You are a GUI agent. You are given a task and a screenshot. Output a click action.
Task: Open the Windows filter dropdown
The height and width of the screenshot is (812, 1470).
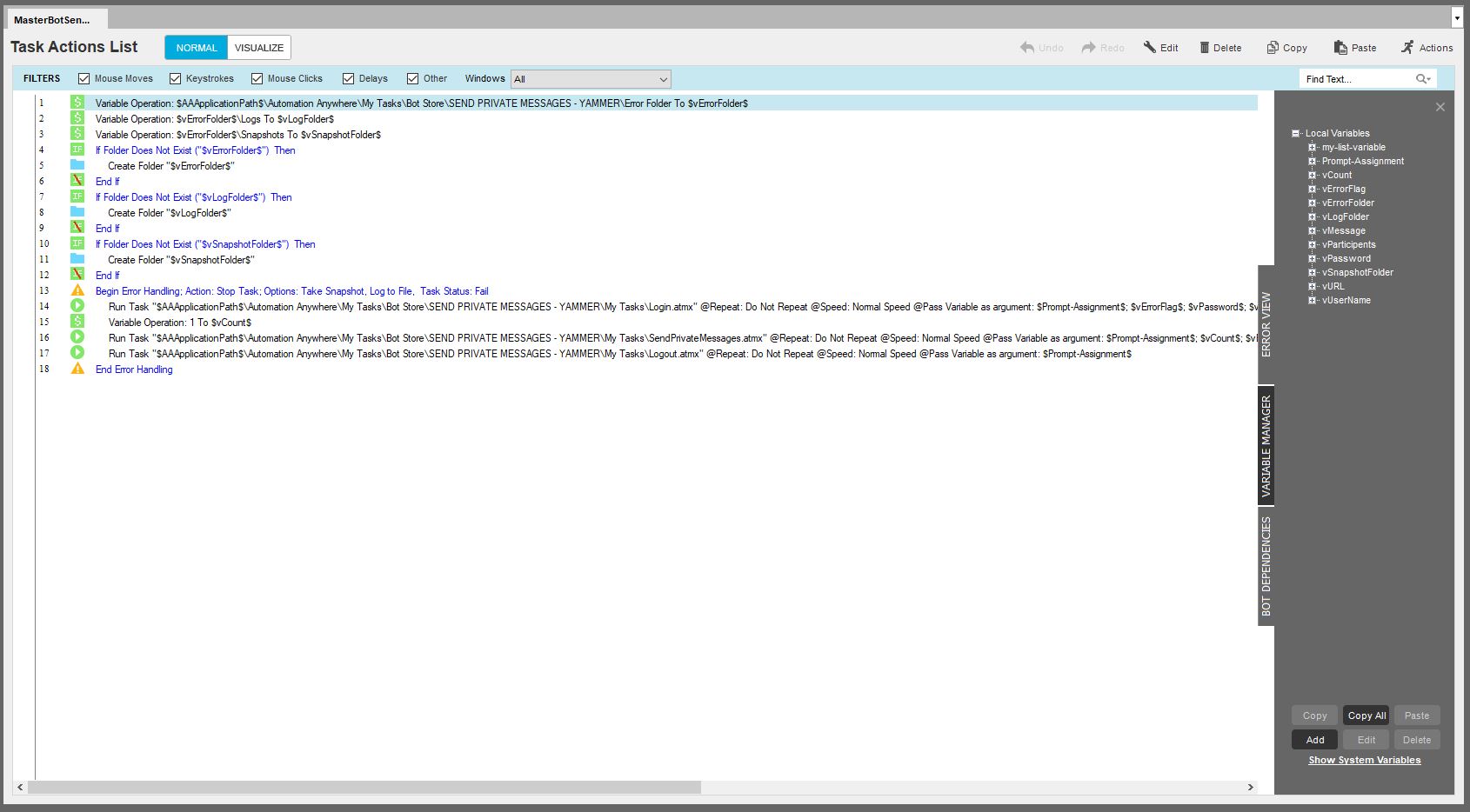point(663,79)
